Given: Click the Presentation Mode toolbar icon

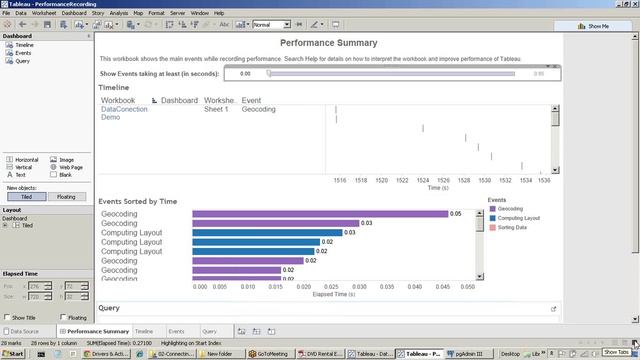Looking at the screenshot, I should [x=336, y=24].
